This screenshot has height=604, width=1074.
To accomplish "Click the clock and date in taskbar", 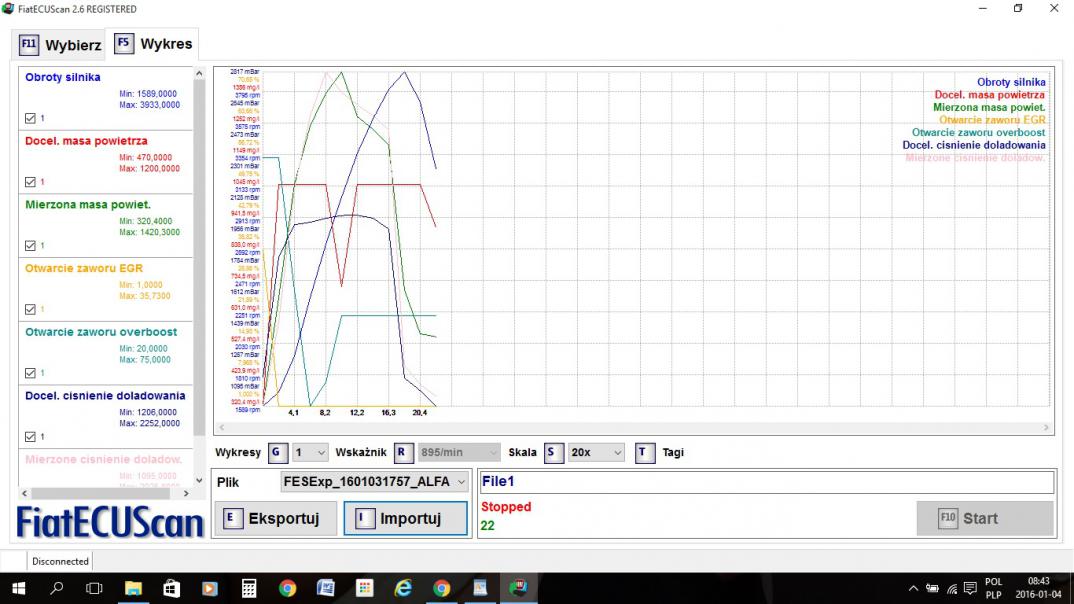I will [1038, 588].
